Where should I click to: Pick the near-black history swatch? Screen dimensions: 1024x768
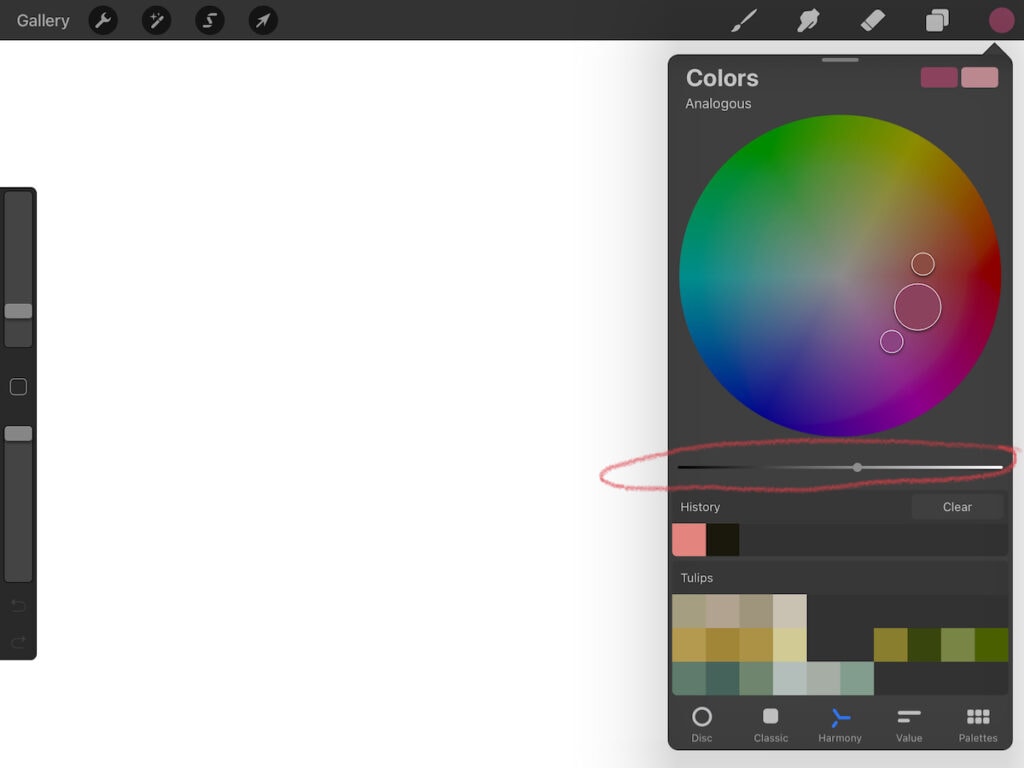tap(723, 539)
